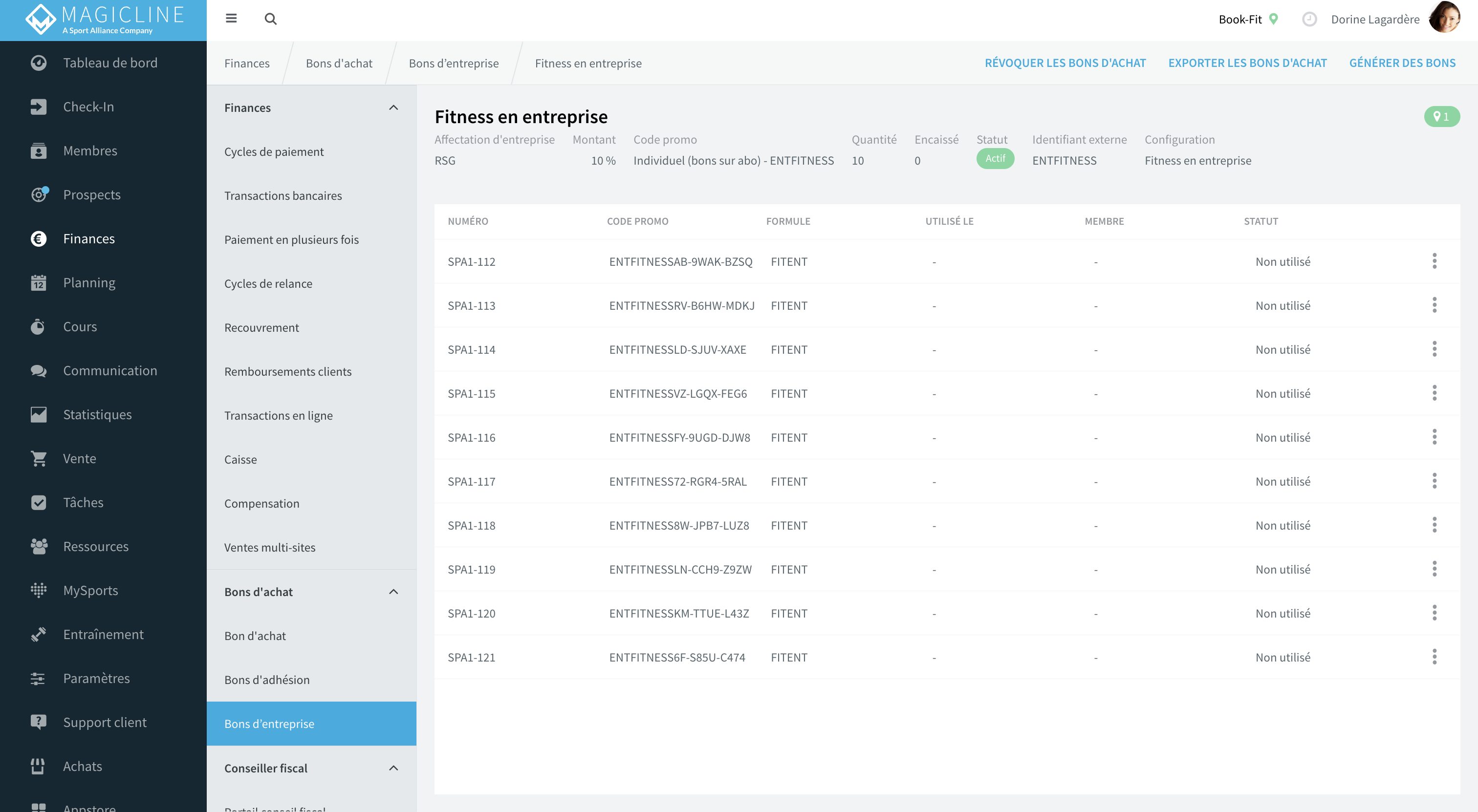Click the Entraînement dumbbell icon
The width and height of the screenshot is (1478, 812).
39,634
